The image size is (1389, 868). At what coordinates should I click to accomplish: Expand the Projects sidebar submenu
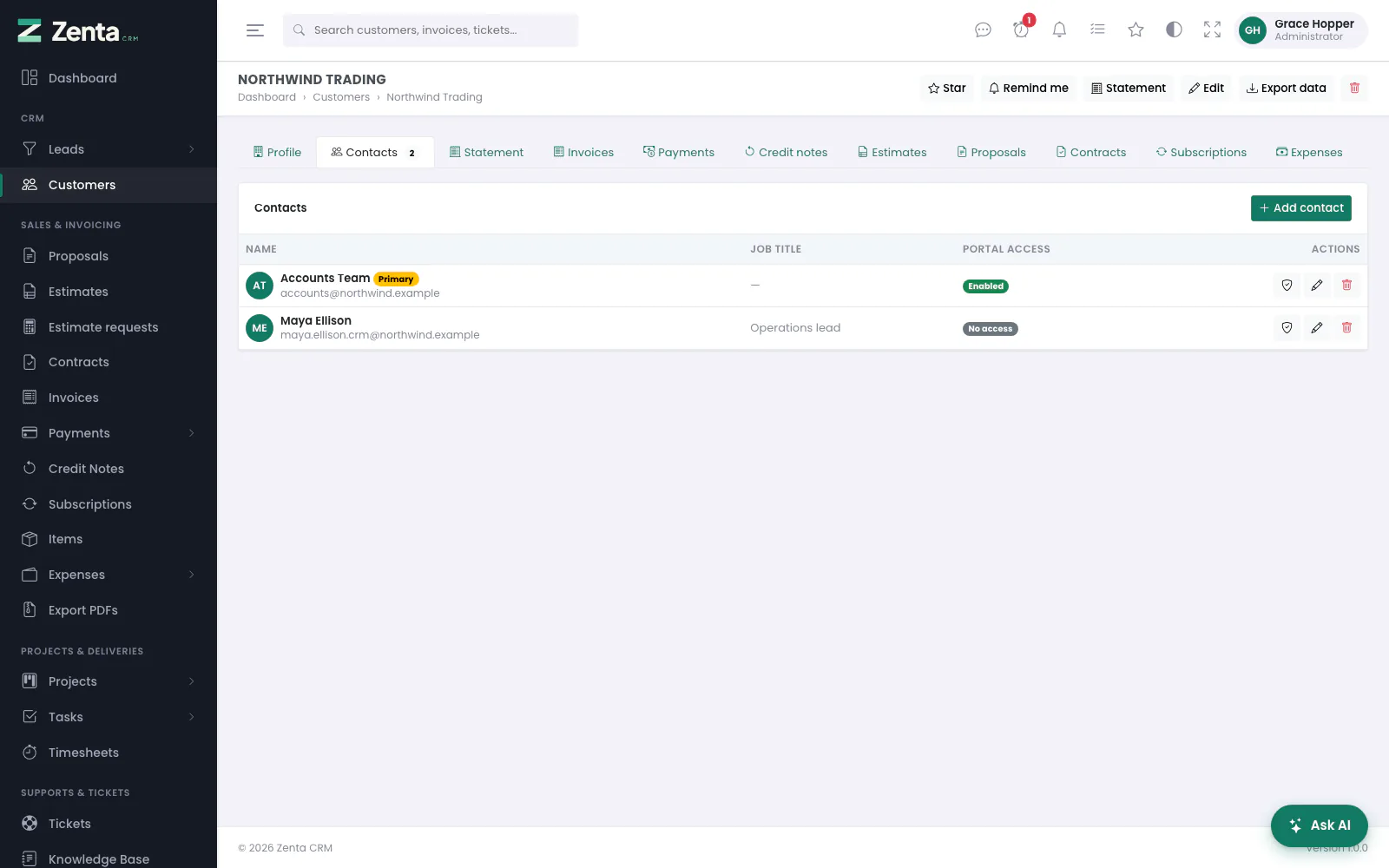point(192,681)
